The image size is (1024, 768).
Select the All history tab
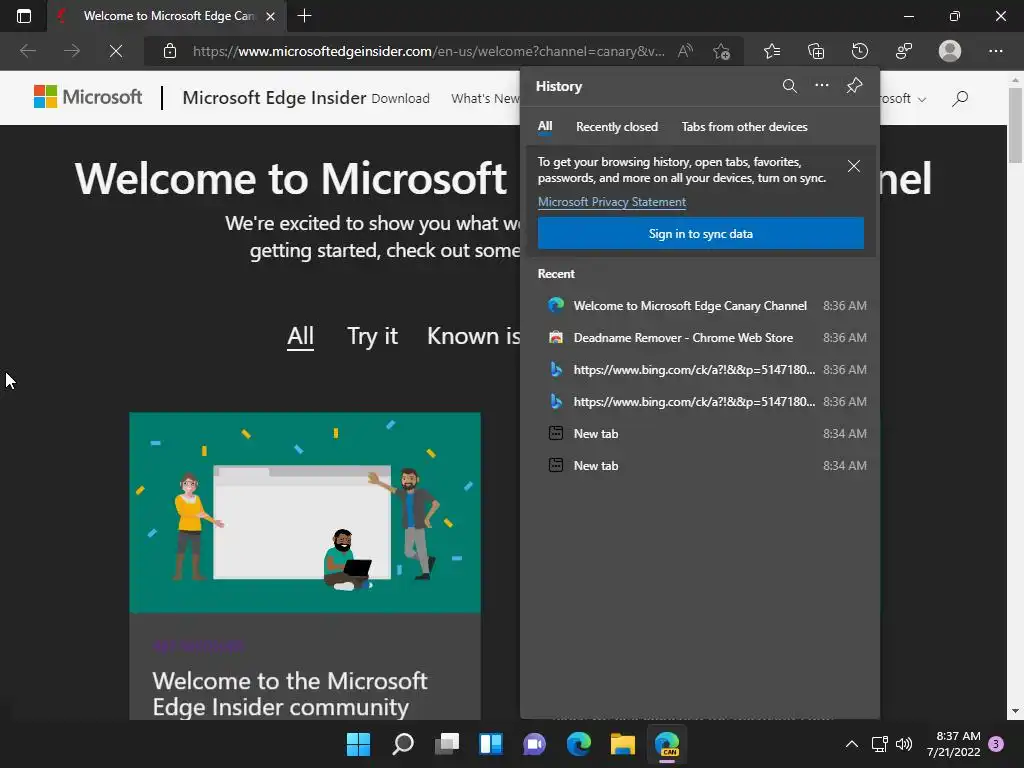545,127
